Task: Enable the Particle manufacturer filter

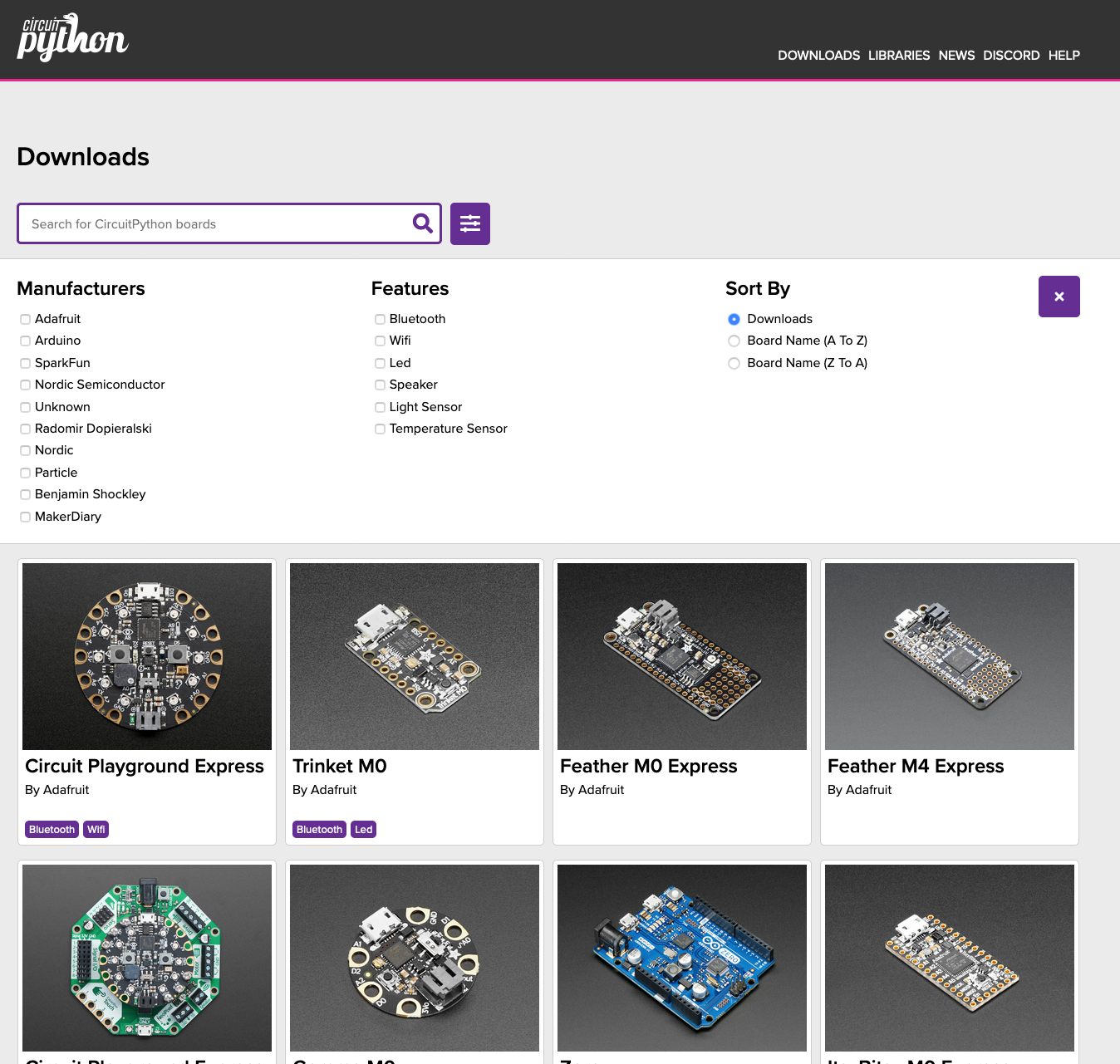Action: tap(26, 473)
